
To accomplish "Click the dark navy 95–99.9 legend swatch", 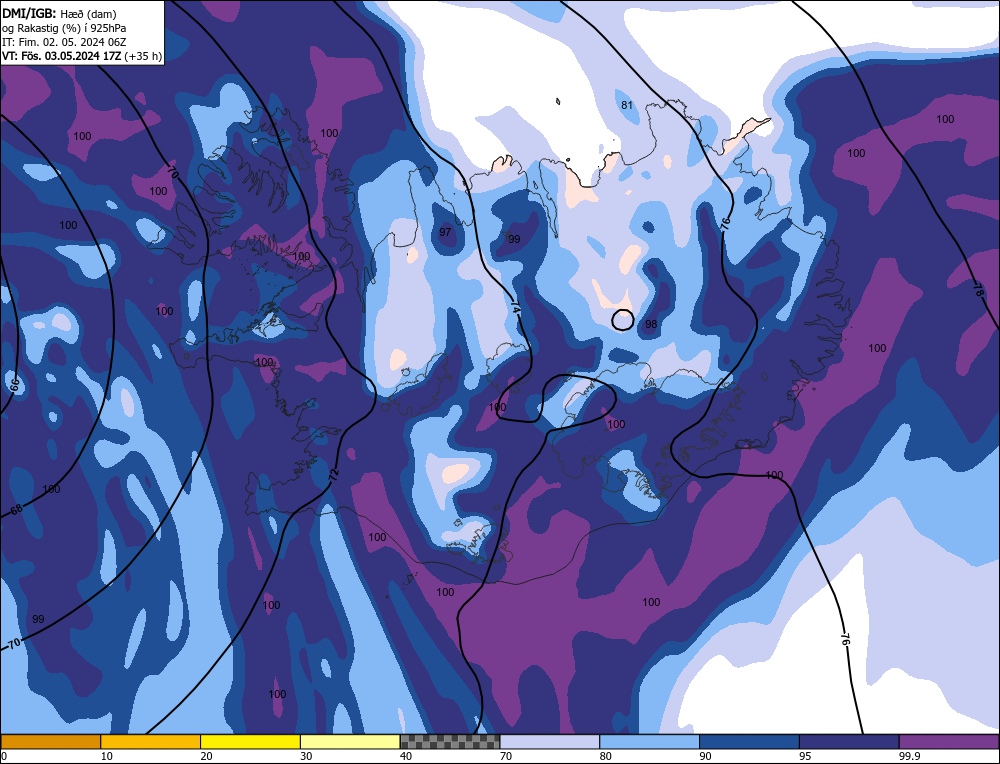I will pyautogui.click(x=849, y=741).
